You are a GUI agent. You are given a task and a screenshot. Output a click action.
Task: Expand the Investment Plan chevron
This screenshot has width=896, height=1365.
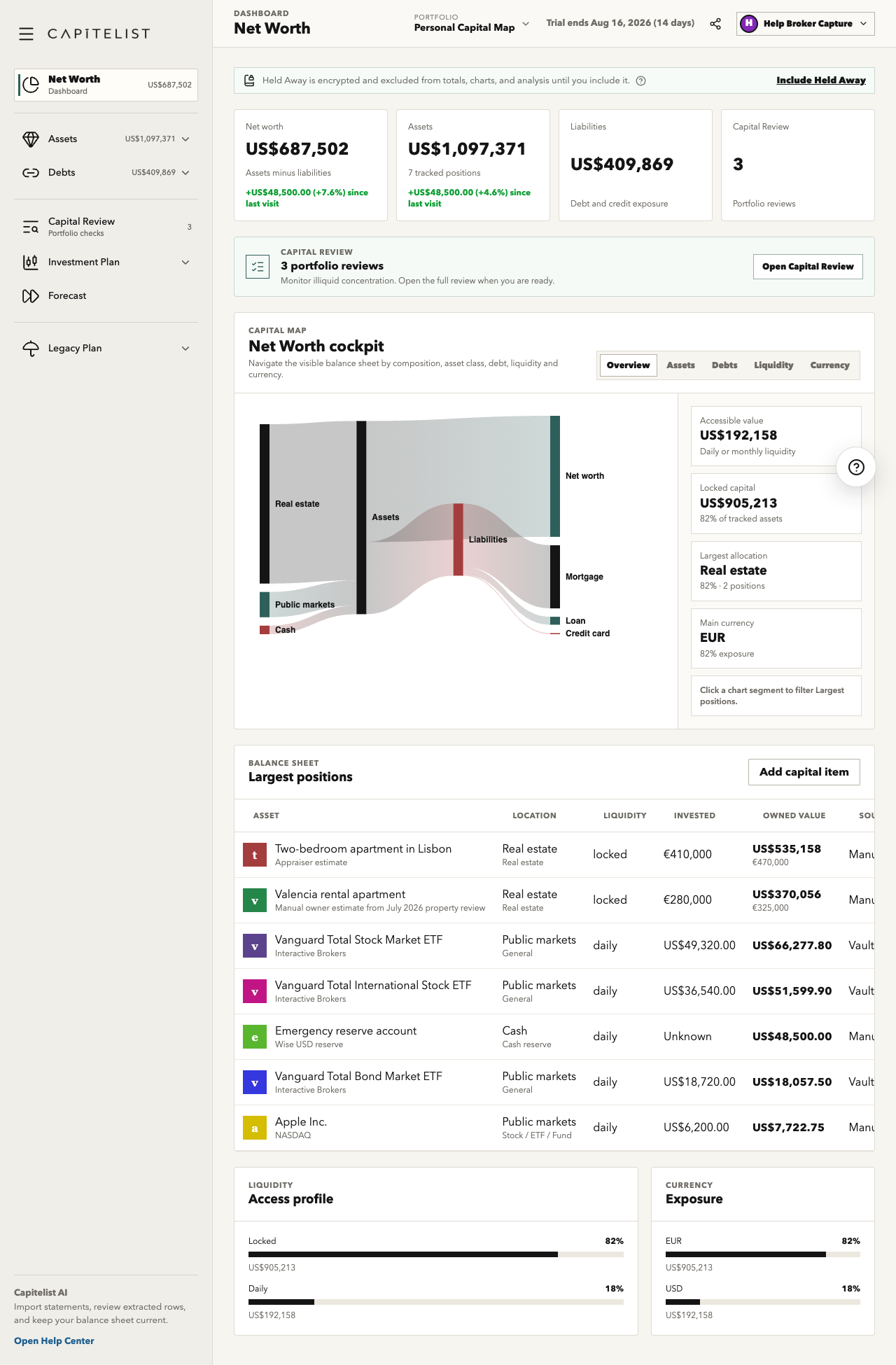tap(185, 262)
